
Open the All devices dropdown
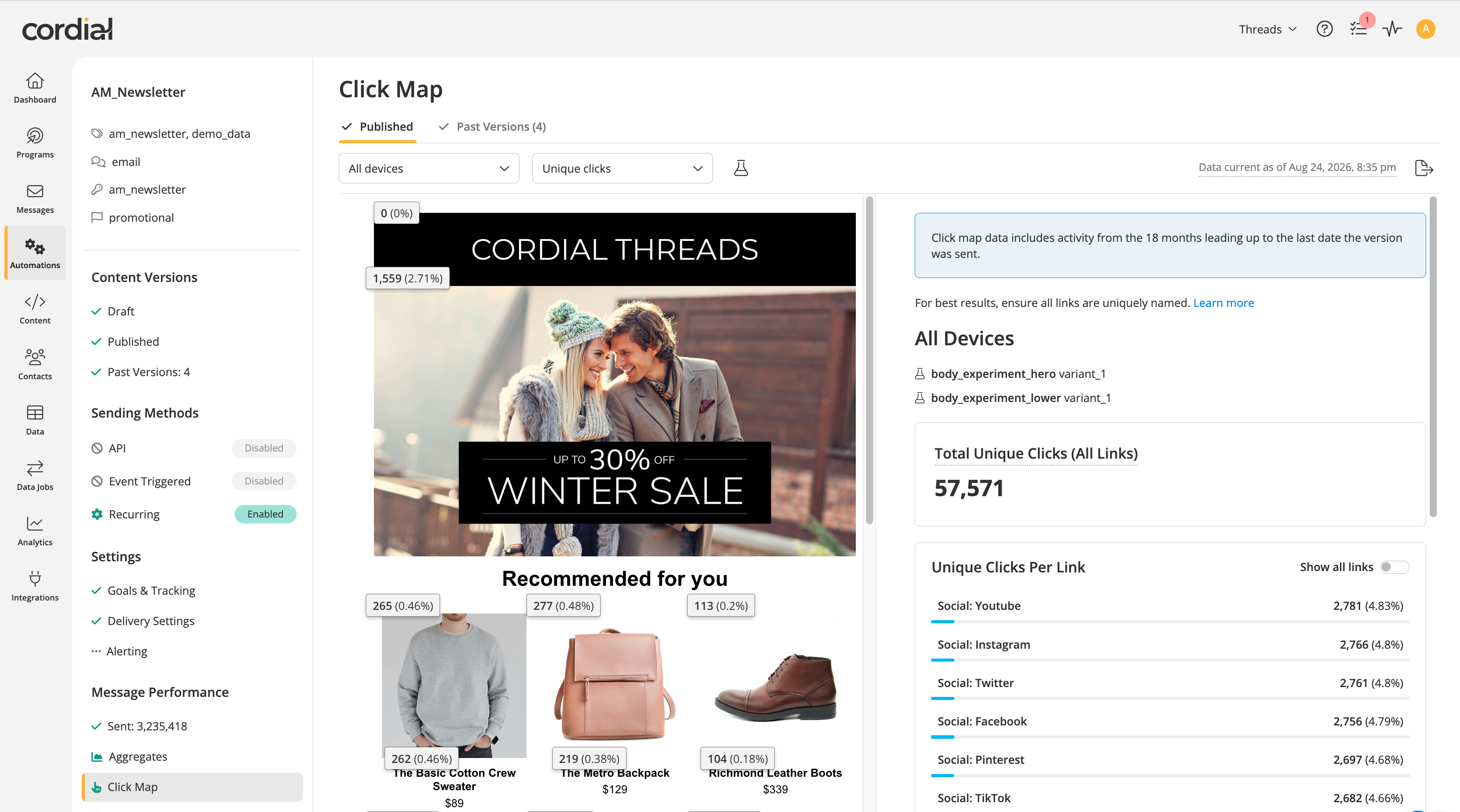(x=428, y=168)
